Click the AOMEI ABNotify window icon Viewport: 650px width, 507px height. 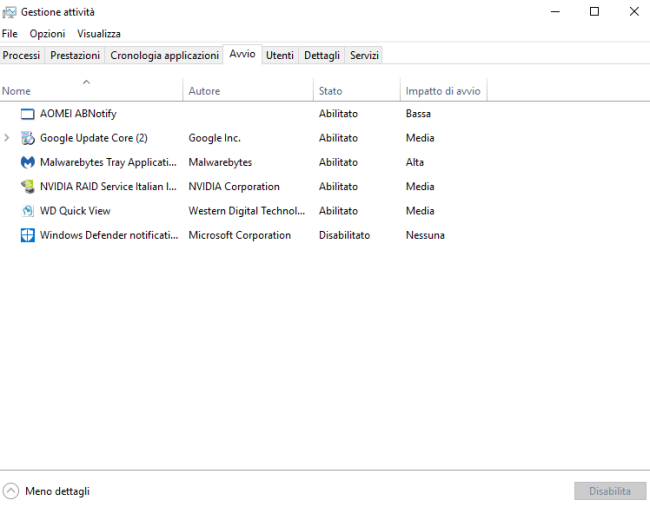point(27,114)
